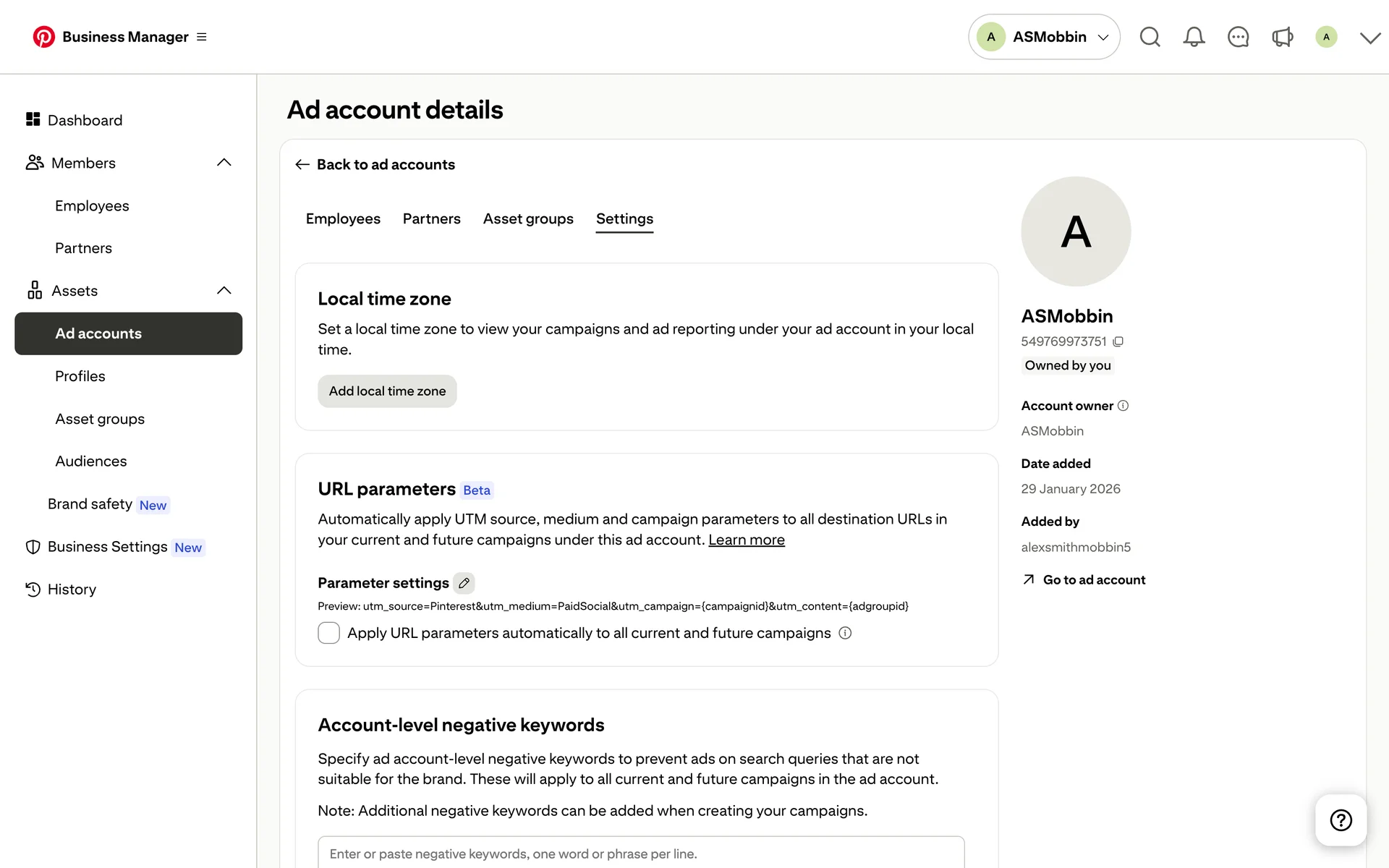This screenshot has height=868, width=1389.
Task: Enable automatic URL parameters checkbox
Action: [x=329, y=633]
